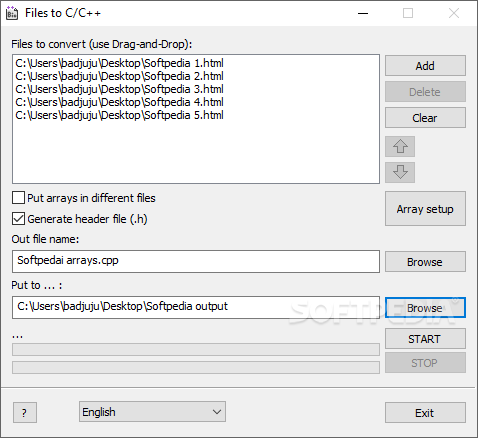Click the move up arrow icon
Screen dimensions: 478x438
(x=400, y=146)
